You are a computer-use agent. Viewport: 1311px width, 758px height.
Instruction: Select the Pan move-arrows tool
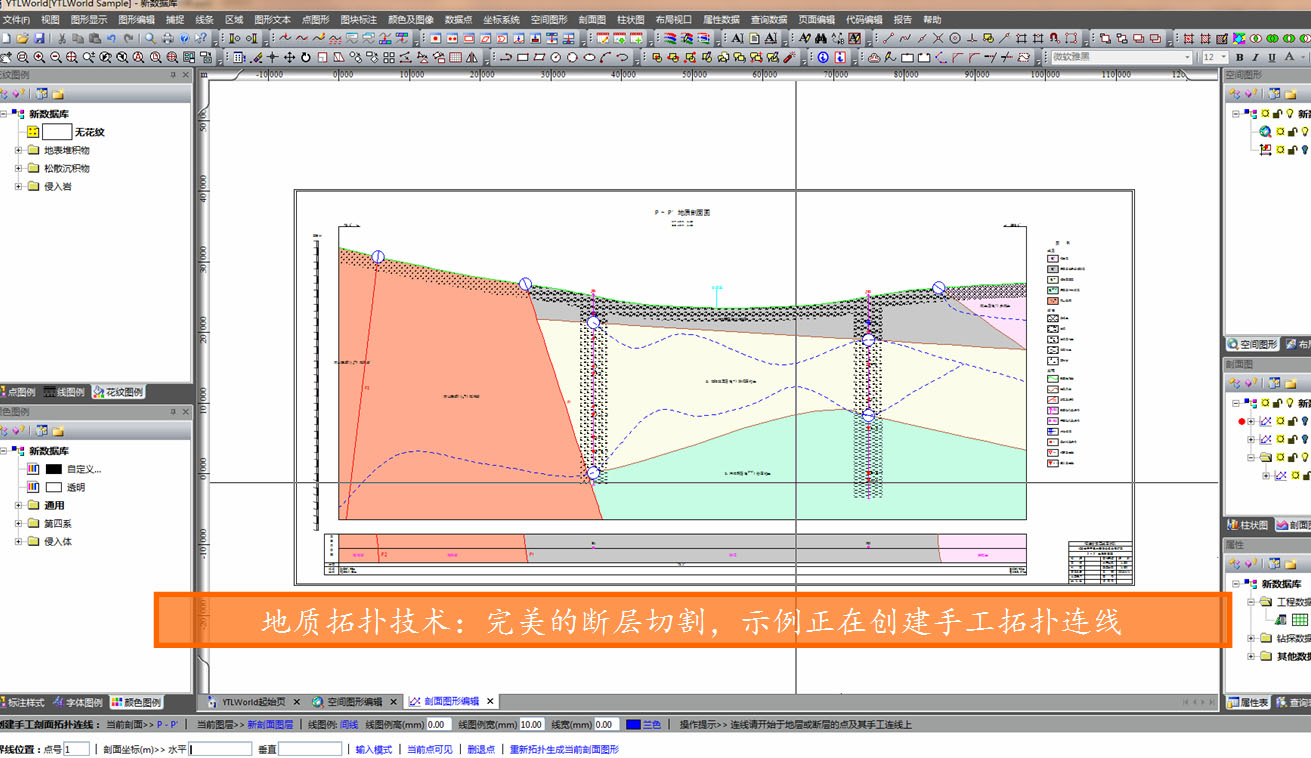coord(289,57)
